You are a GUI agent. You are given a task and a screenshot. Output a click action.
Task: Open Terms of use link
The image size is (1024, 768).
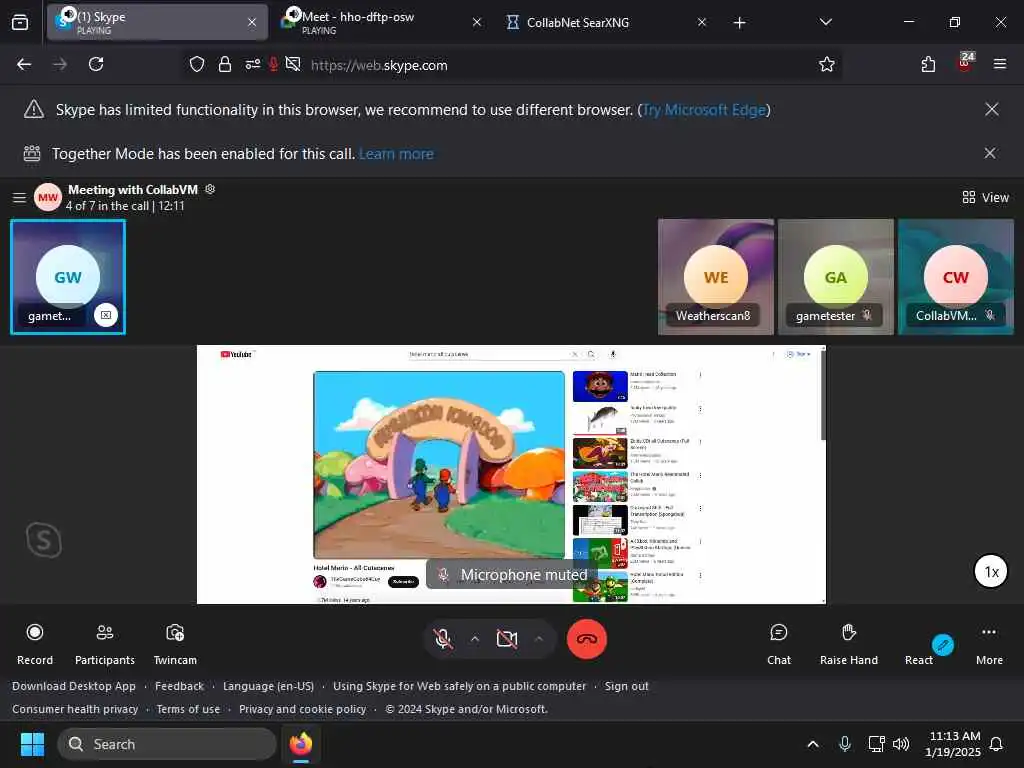pos(188,709)
